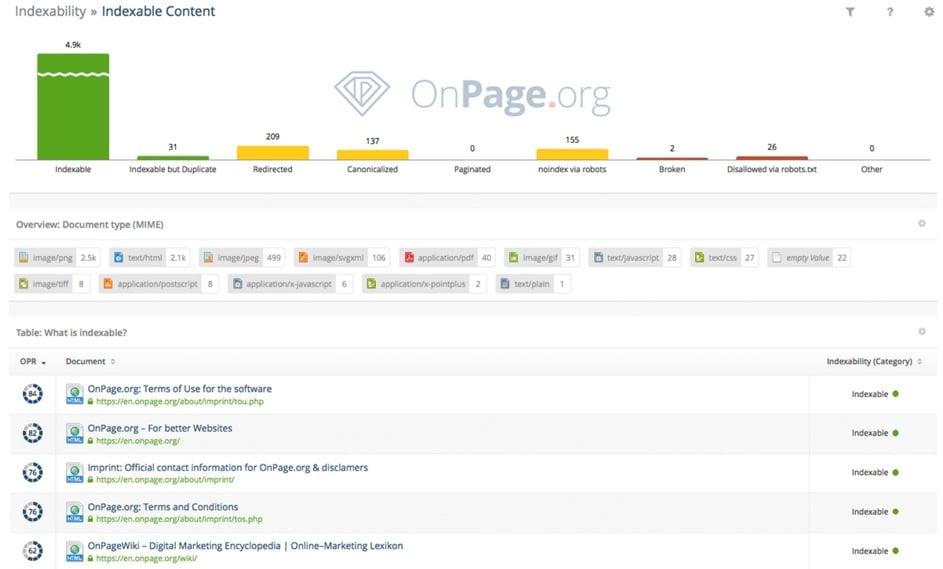Click Table: What is indexable? heading
This screenshot has width=943, height=569.
(72, 333)
